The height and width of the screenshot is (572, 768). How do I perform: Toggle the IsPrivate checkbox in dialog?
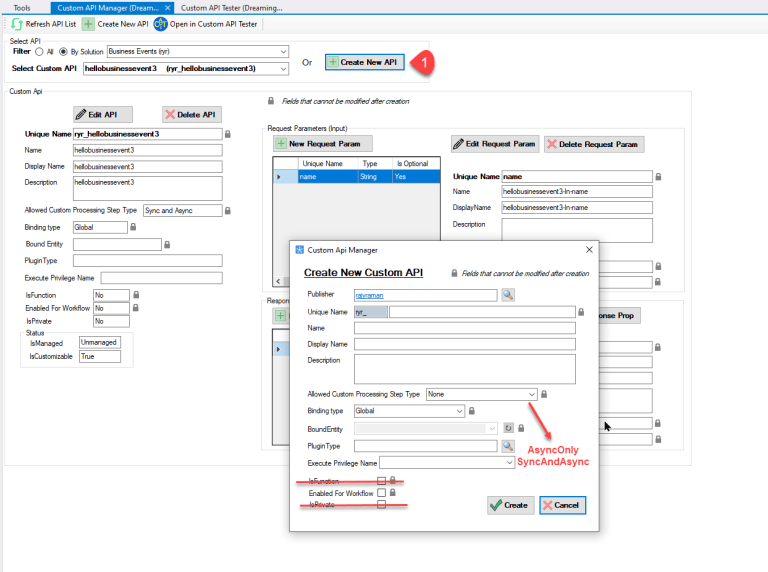pyautogui.click(x=381, y=504)
